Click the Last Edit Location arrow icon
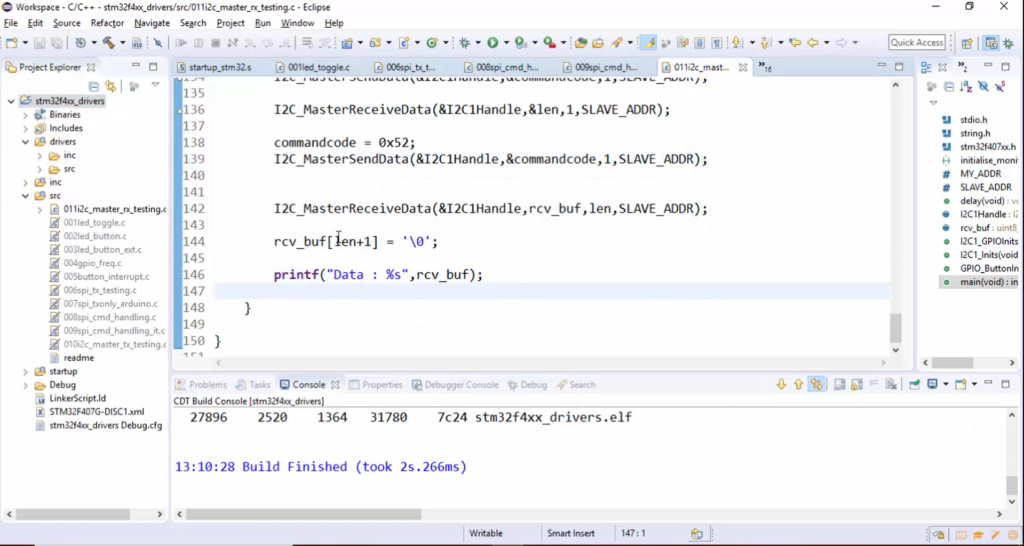Image resolution: width=1024 pixels, height=546 pixels. (x=795, y=42)
